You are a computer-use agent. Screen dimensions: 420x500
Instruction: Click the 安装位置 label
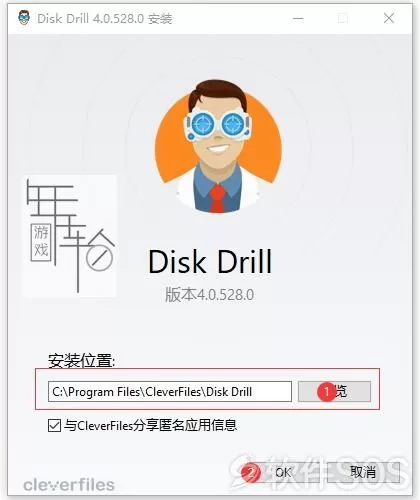[81, 361]
